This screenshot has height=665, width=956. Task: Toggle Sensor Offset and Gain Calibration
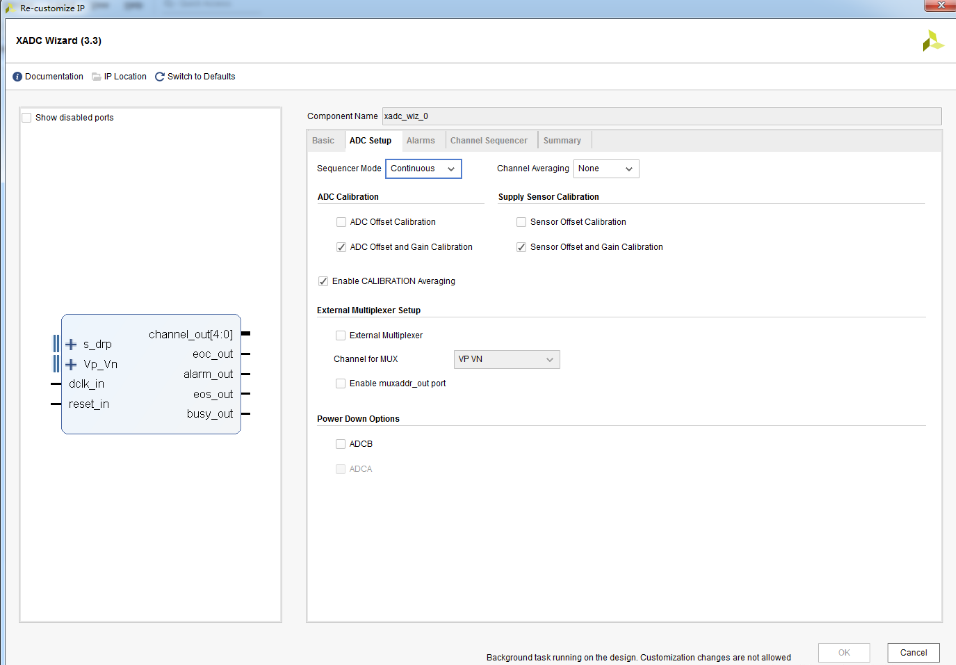click(x=521, y=247)
